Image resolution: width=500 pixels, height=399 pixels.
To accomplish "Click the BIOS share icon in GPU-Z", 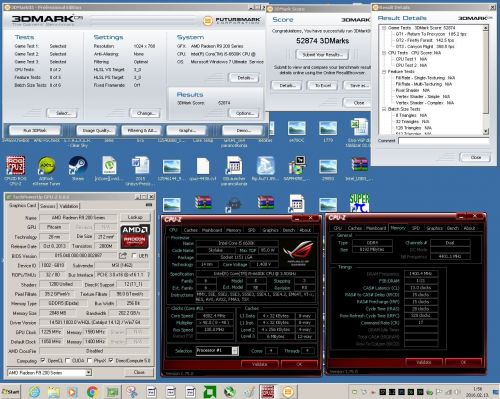I will coord(123,256).
